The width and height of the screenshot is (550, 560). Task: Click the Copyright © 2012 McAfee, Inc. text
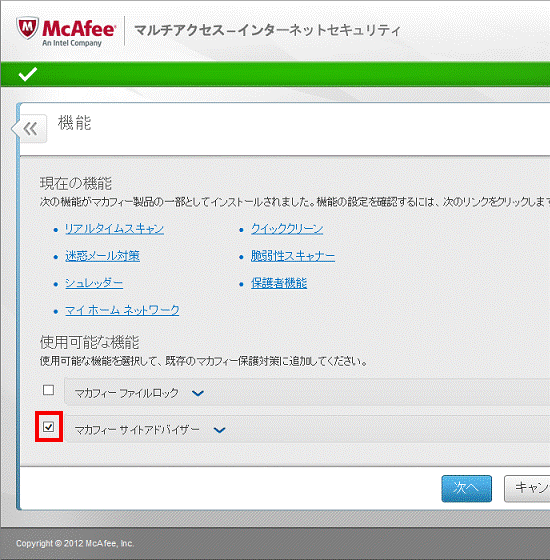75,544
